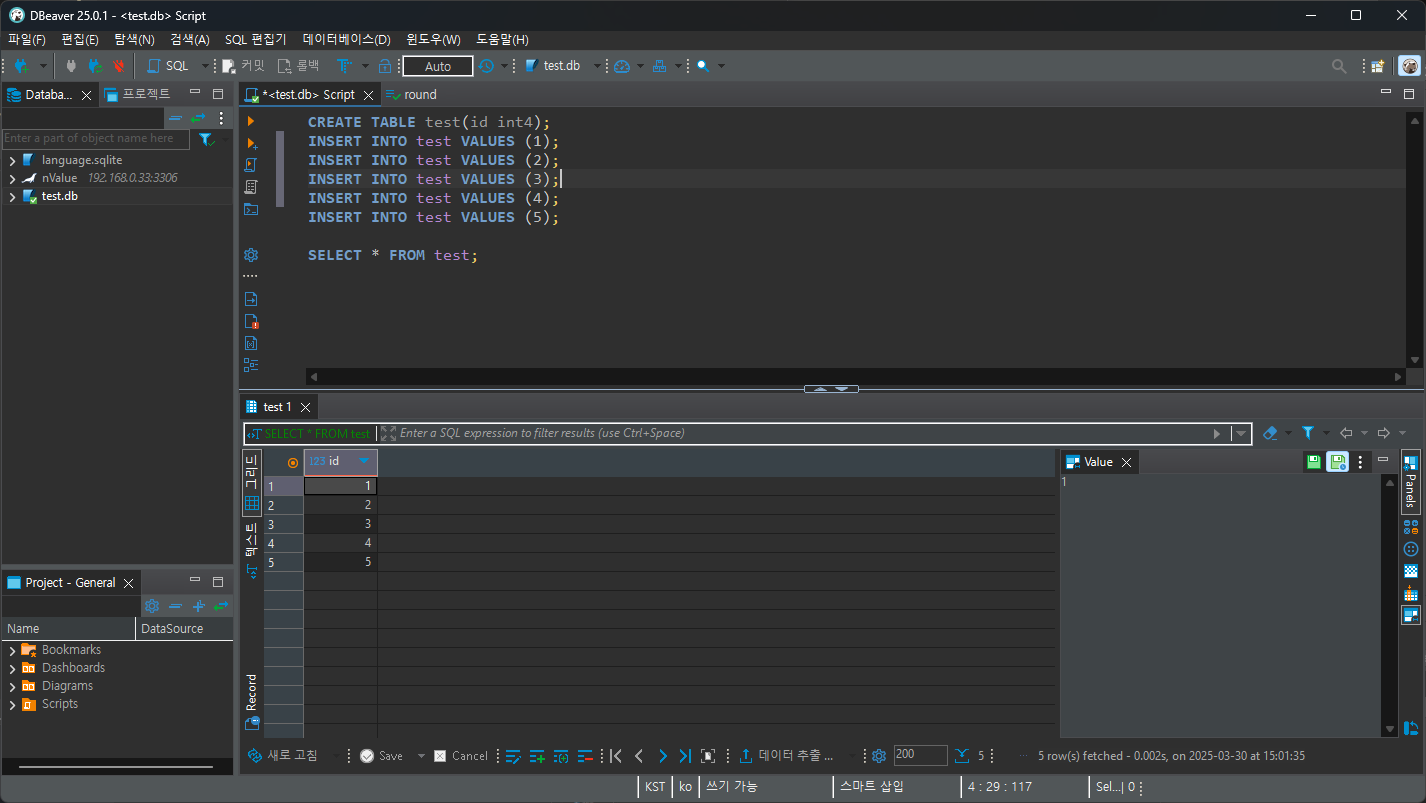Click Execute SQL in new tab icon
The width and height of the screenshot is (1426, 803).
251,144
